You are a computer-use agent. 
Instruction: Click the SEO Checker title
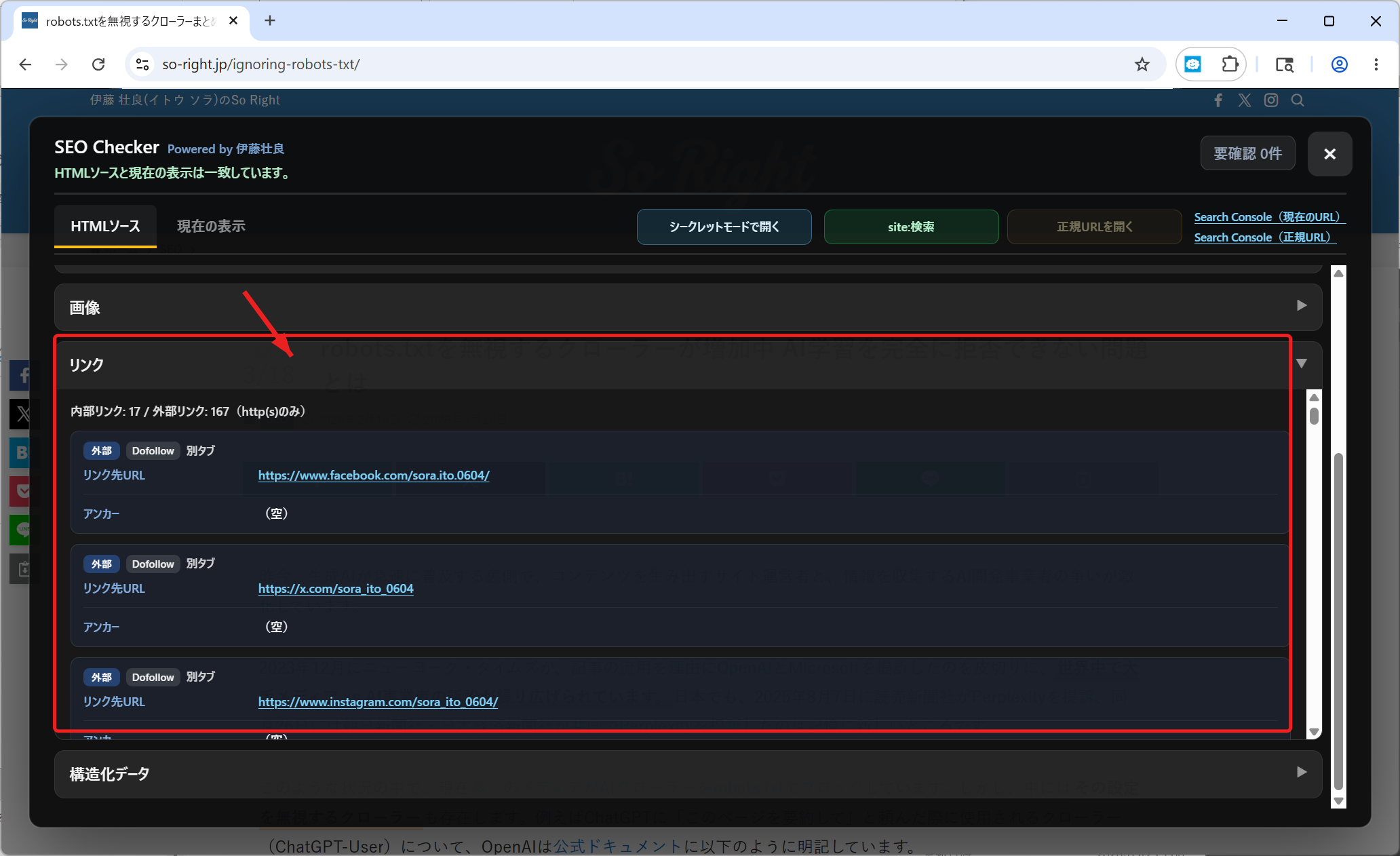coord(106,147)
